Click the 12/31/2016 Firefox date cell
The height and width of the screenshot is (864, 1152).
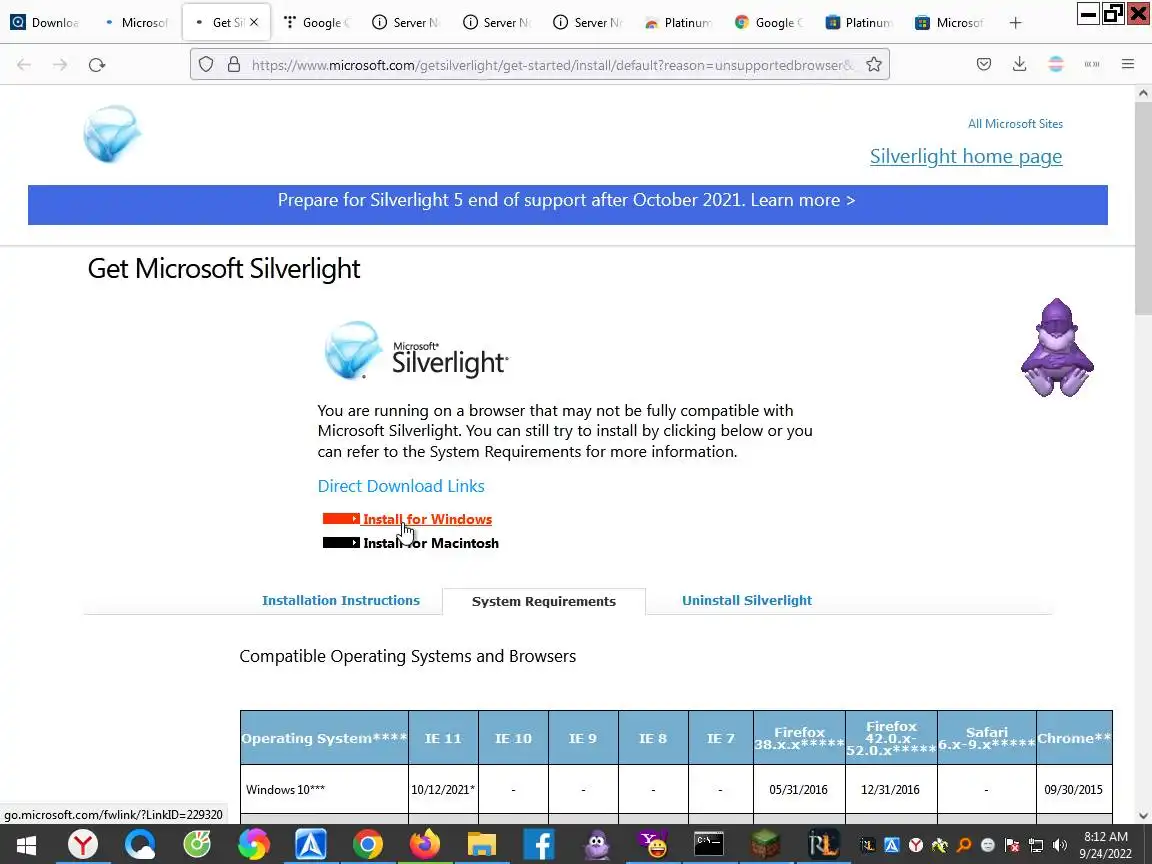[890, 790]
